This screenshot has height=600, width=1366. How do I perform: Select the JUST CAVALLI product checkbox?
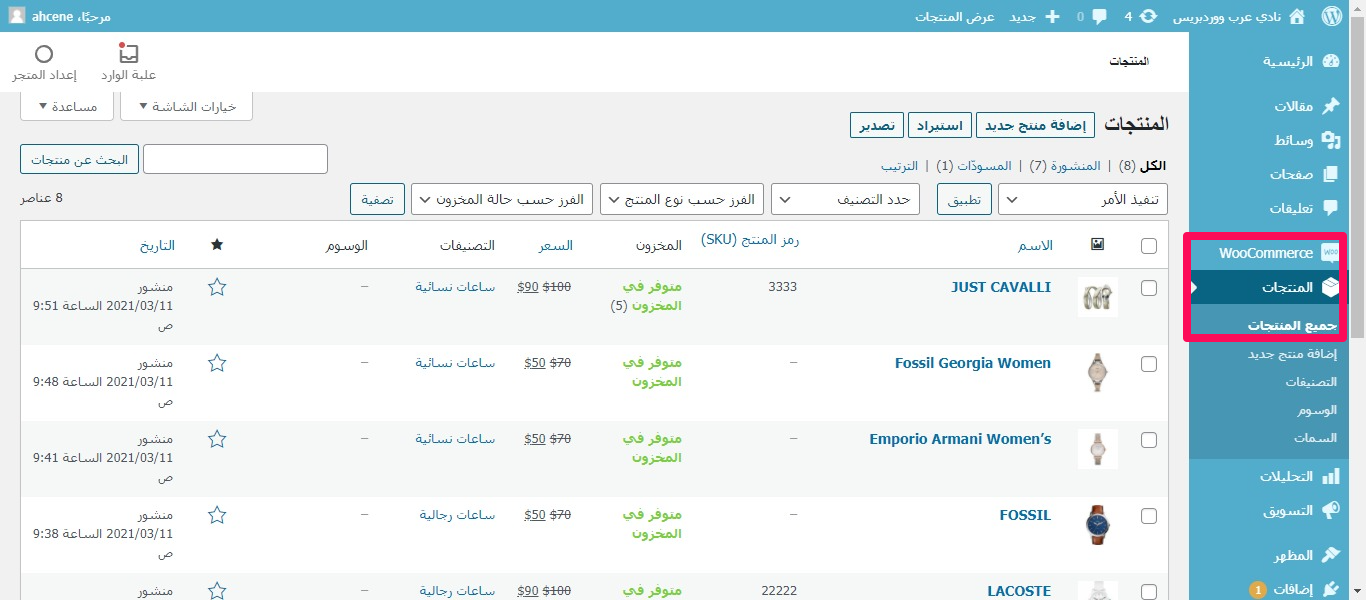pos(1148,288)
